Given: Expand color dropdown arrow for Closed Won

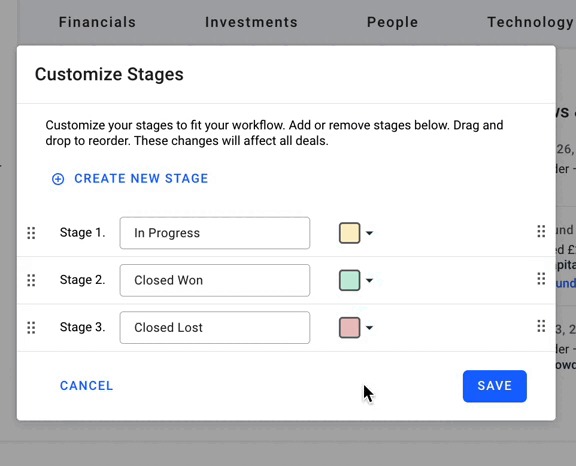Looking at the screenshot, I should tap(370, 281).
